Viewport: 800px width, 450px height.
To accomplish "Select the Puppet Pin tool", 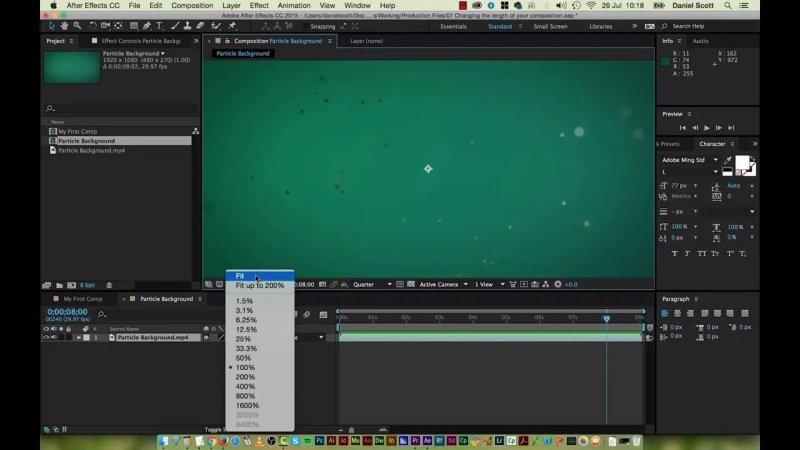I will (232, 26).
